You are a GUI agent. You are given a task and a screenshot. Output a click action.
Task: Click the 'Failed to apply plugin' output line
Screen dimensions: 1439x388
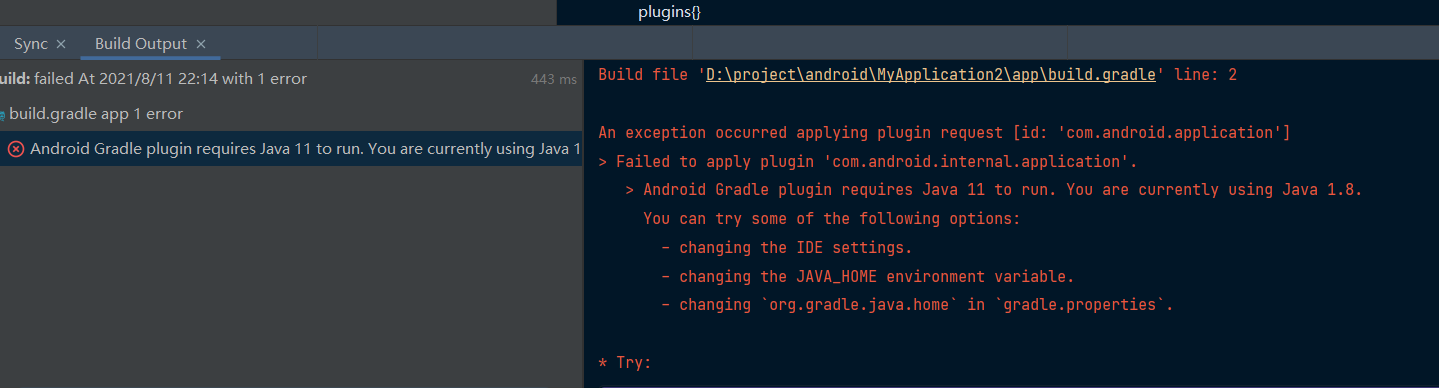coord(868,161)
